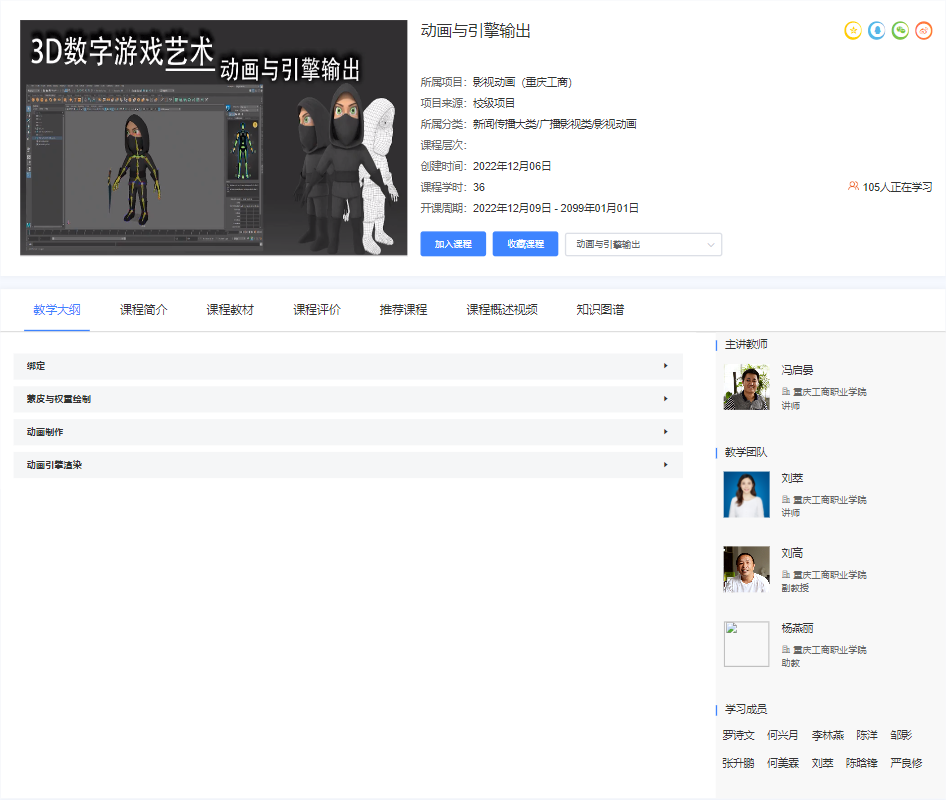The image size is (946, 800).
Task: Click the yellow Qzone star share icon
Action: (x=853, y=31)
